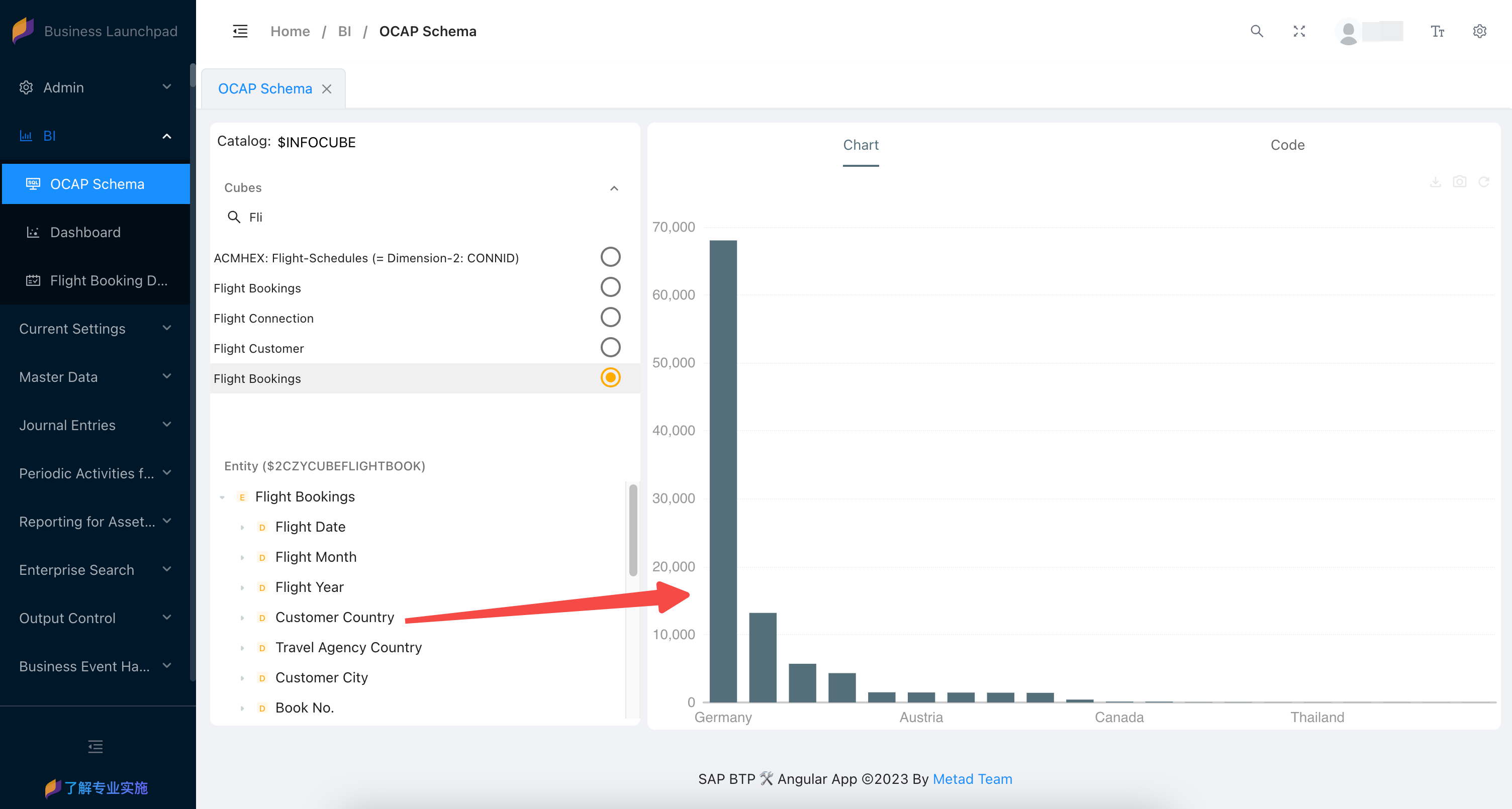Click the search magnifier icon in header
Screen dimensions: 1512x809
pos(1256,31)
